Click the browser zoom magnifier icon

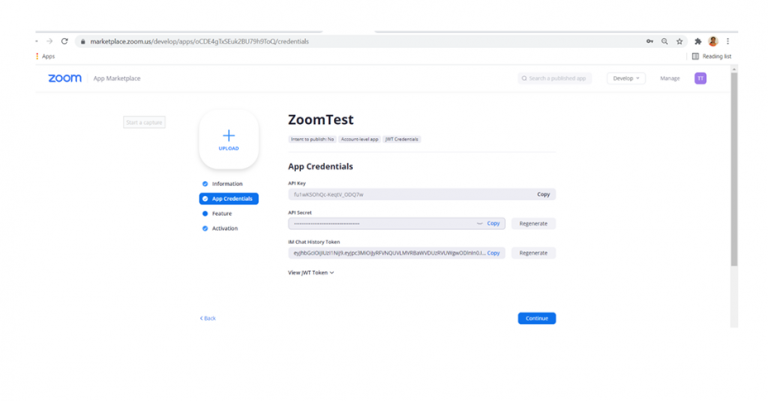click(665, 42)
